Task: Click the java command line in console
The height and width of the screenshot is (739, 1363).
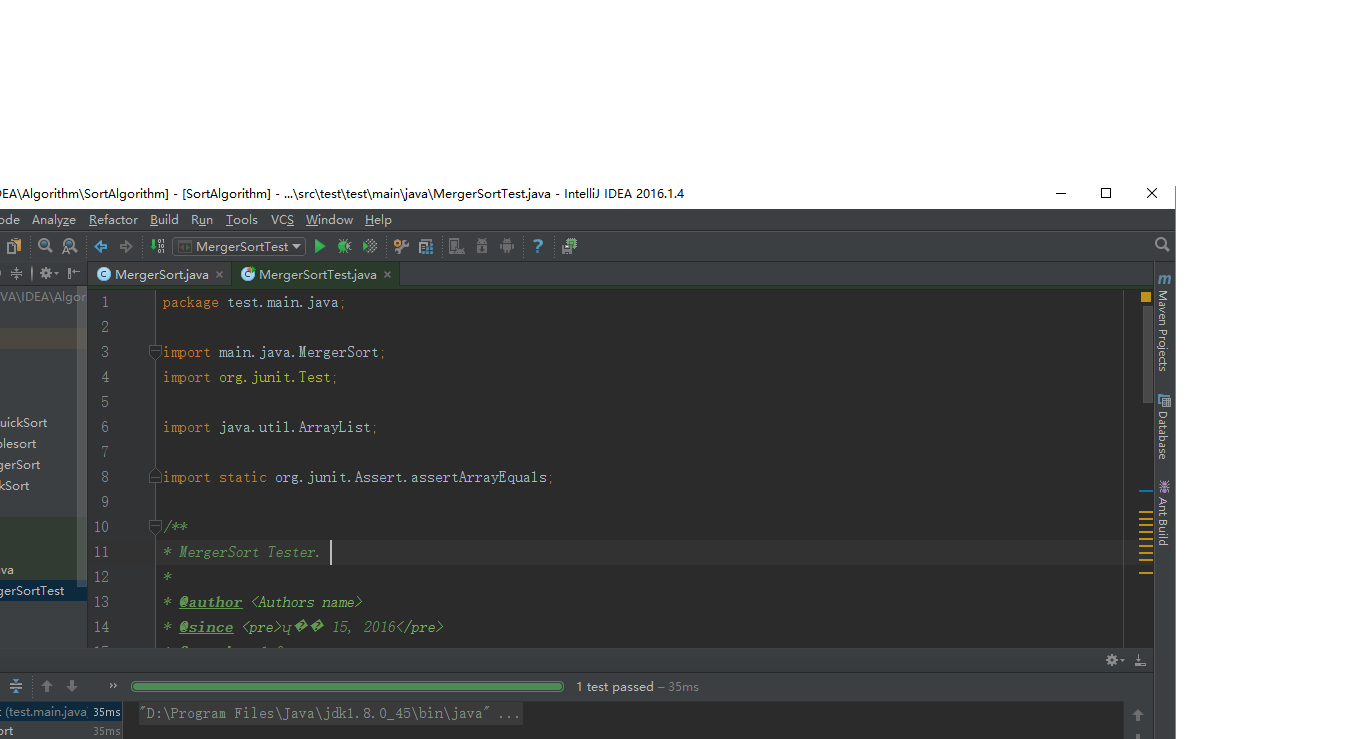Action: coord(330,714)
